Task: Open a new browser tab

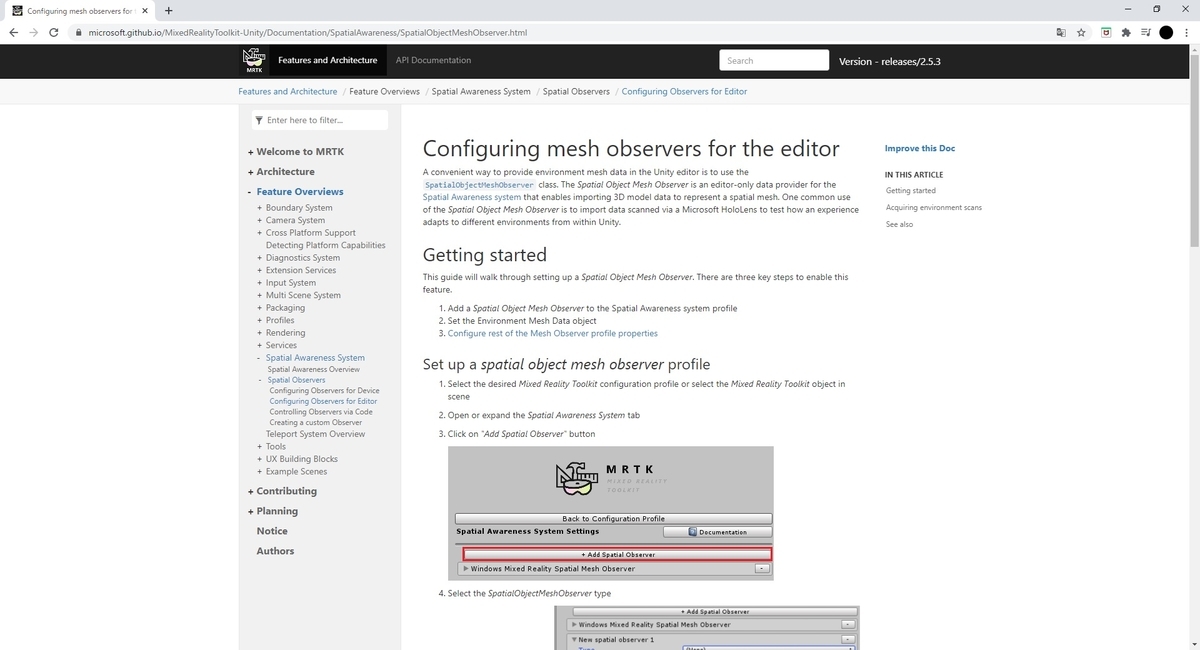Action: click(x=168, y=11)
